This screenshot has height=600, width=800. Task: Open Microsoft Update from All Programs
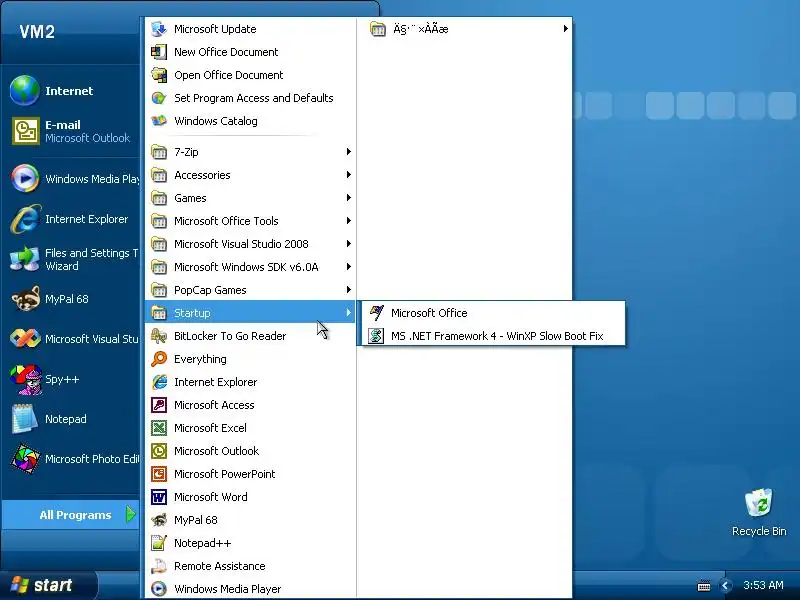click(250, 29)
